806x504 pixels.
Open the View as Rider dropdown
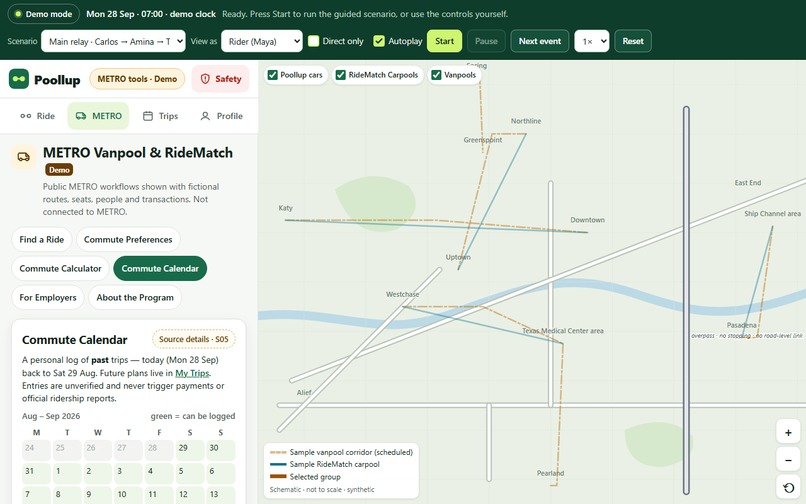pyautogui.click(x=262, y=41)
